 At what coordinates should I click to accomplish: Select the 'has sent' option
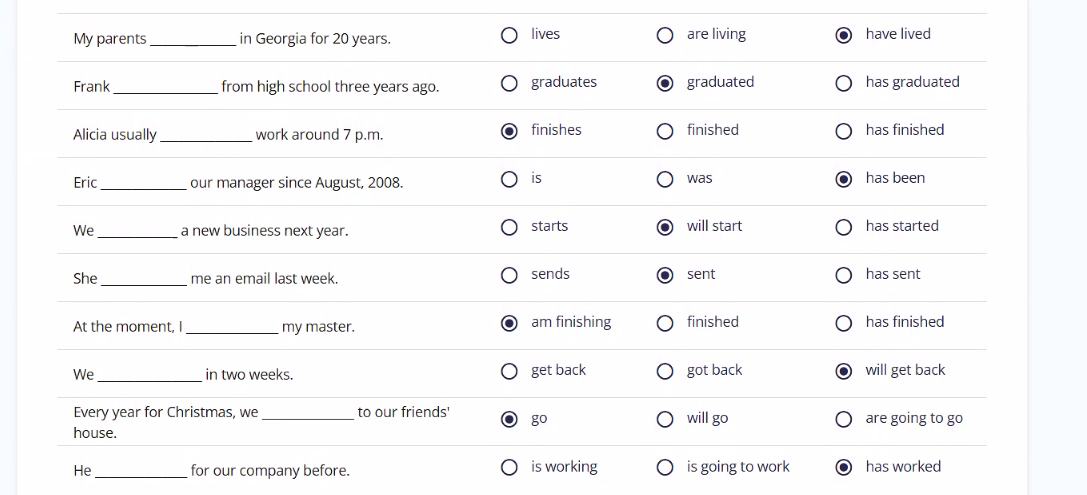point(844,275)
